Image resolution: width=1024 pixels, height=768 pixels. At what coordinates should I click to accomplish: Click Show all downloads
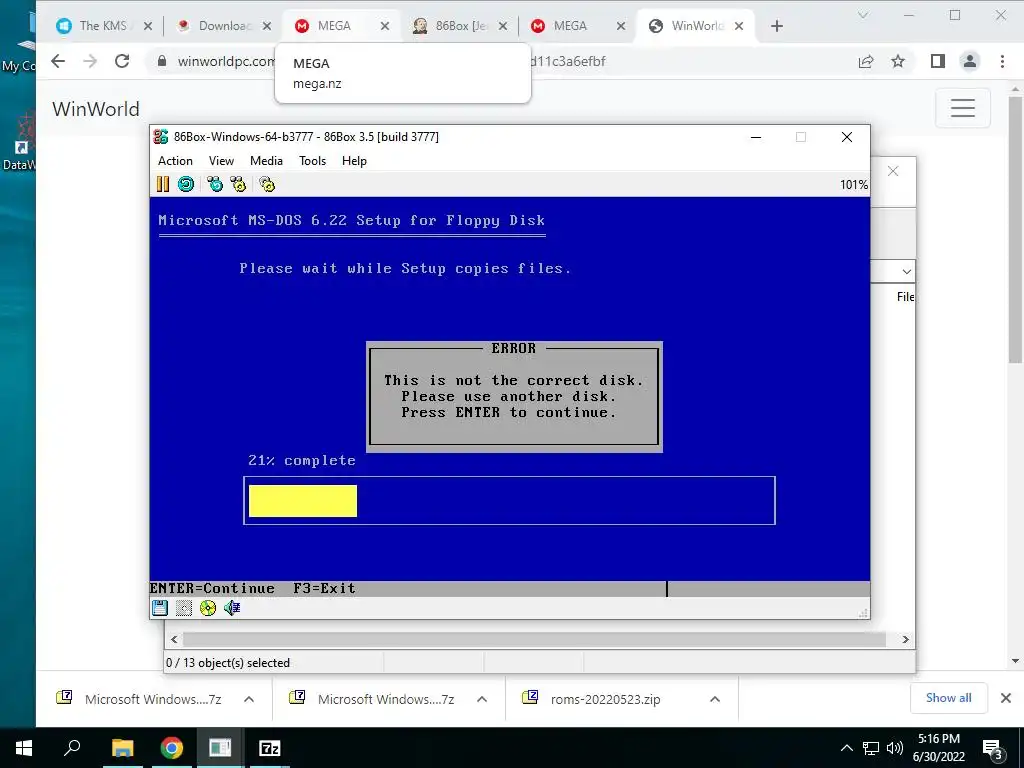click(x=948, y=698)
